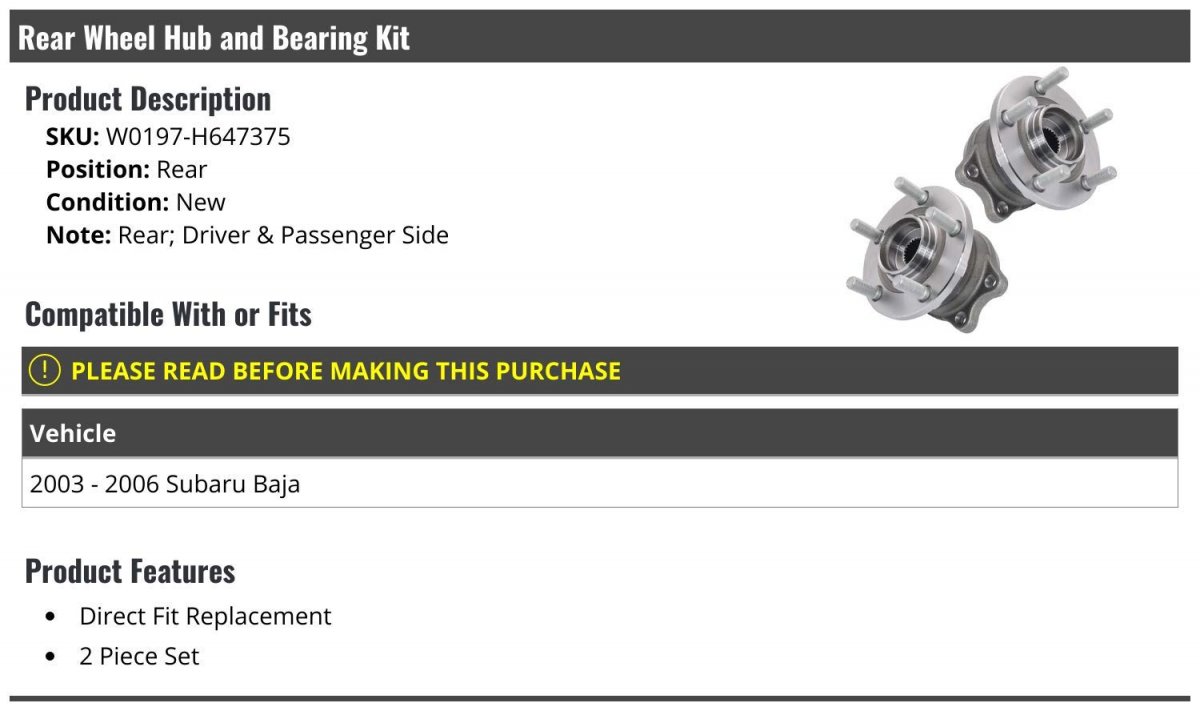Click the bullet point beside Direct Fit Replacement
The image size is (1200, 711).
coord(51,617)
